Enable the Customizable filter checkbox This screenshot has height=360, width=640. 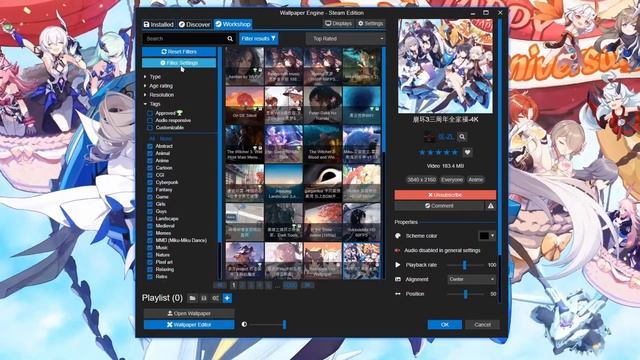point(150,128)
